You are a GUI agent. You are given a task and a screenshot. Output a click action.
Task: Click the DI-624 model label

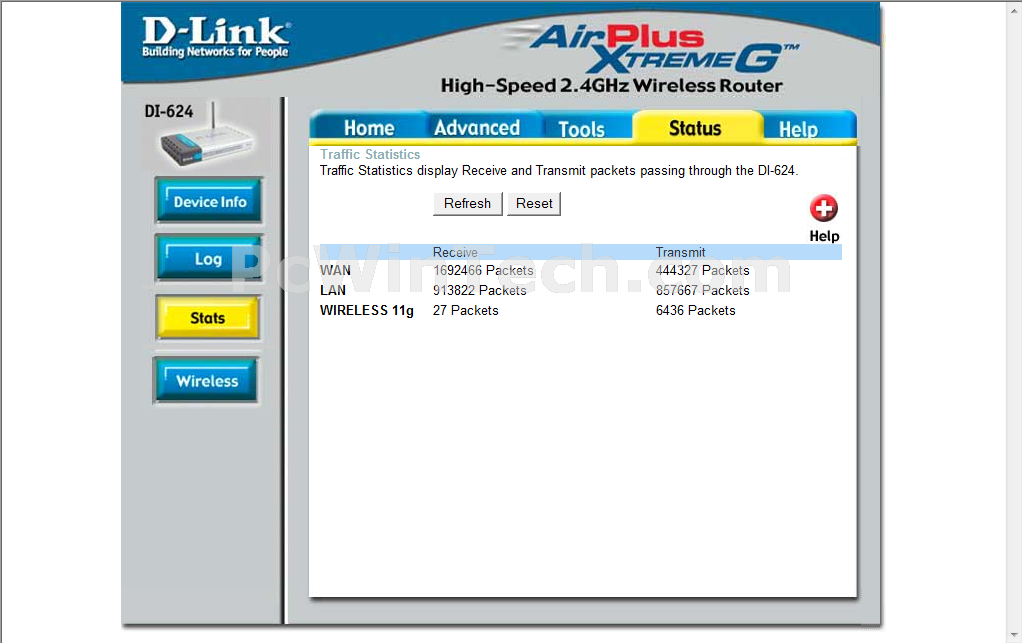pyautogui.click(x=169, y=111)
